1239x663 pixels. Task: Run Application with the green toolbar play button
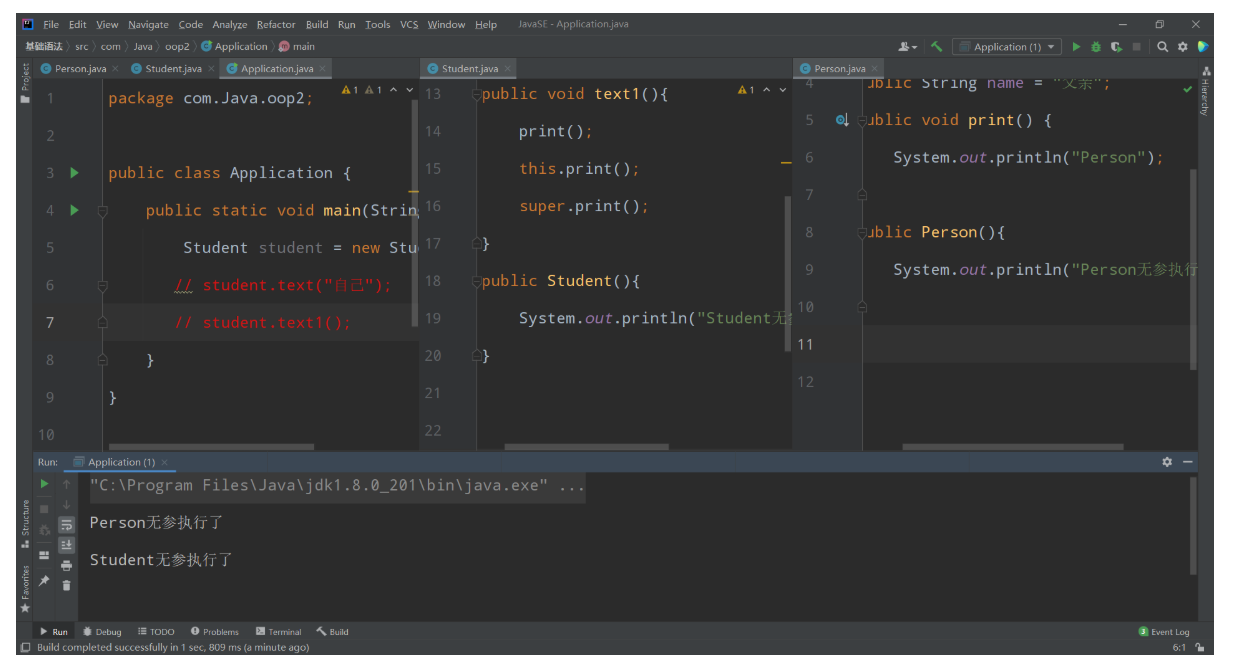click(x=1076, y=47)
